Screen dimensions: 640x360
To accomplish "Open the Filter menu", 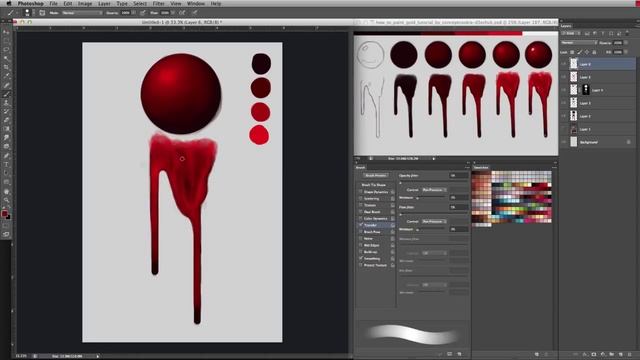I will [158, 3].
